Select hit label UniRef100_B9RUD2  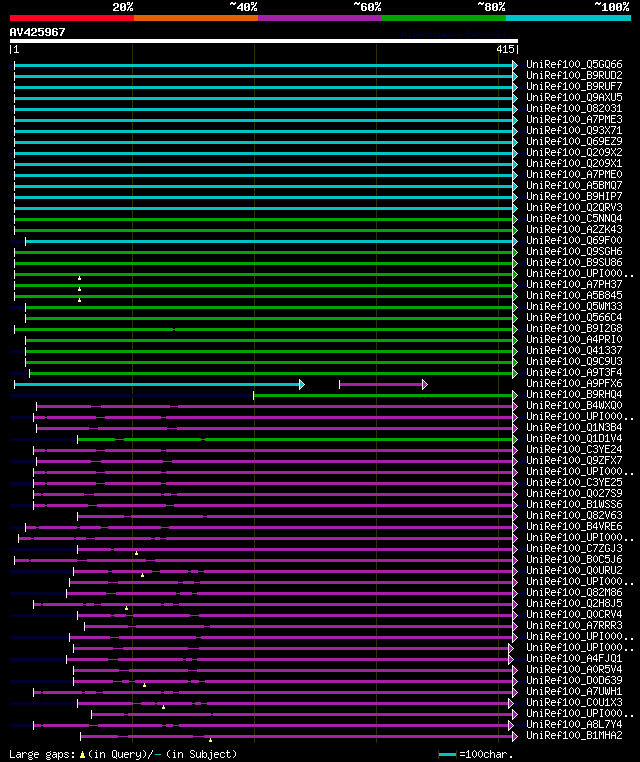(x=574, y=75)
